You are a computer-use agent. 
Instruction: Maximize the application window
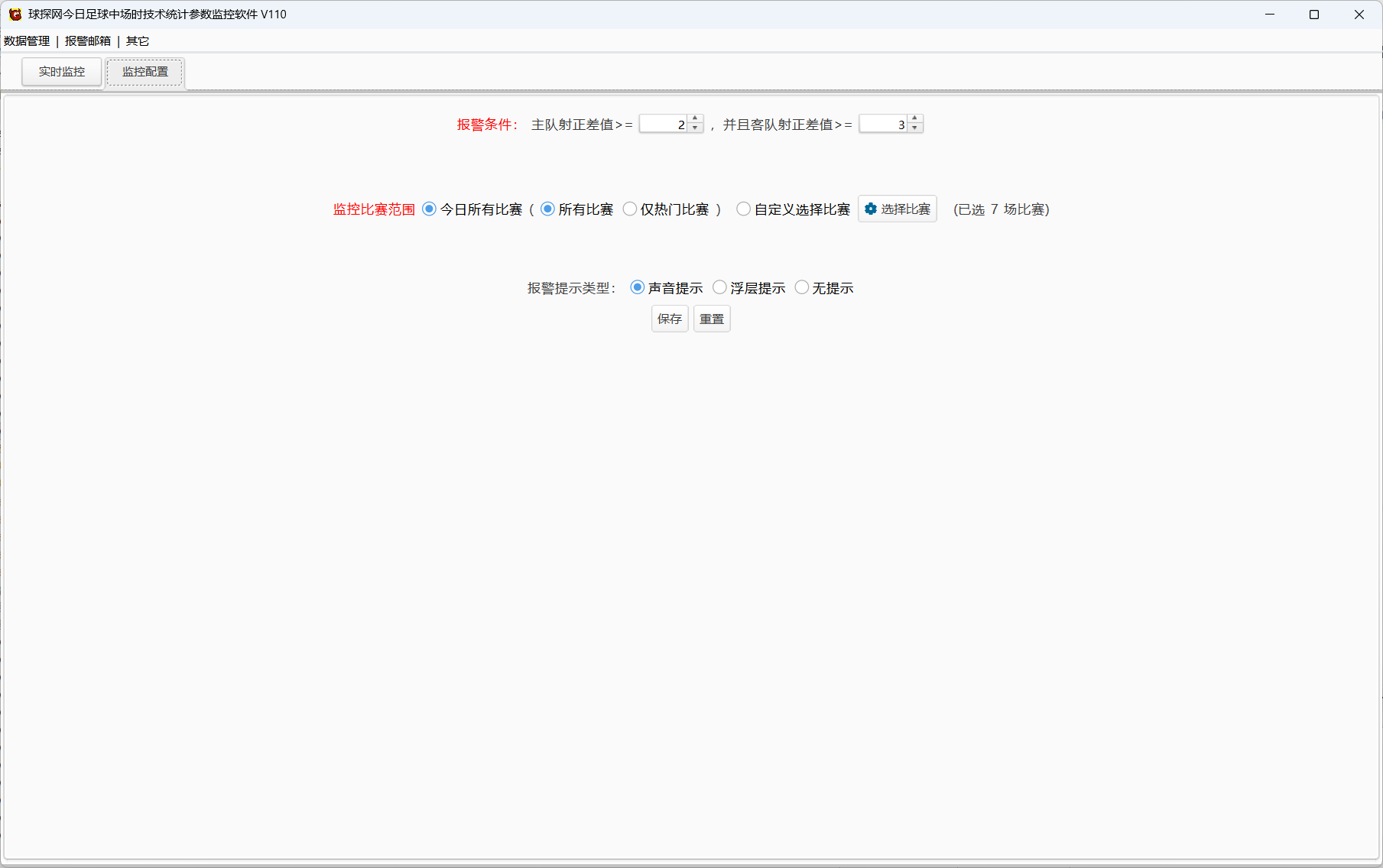pyautogui.click(x=1314, y=15)
